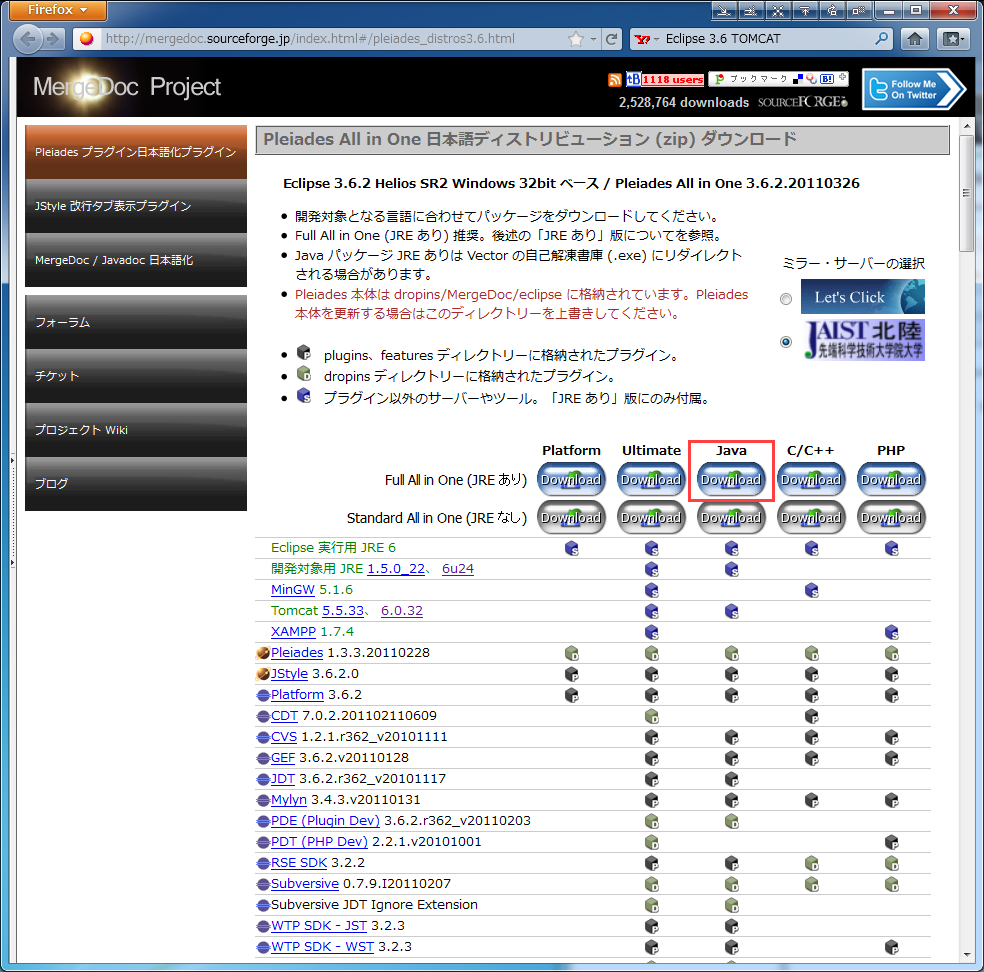Open MergeDoc / Javadoc 日本語化 menu item
The image size is (984, 972).
(x=136, y=260)
